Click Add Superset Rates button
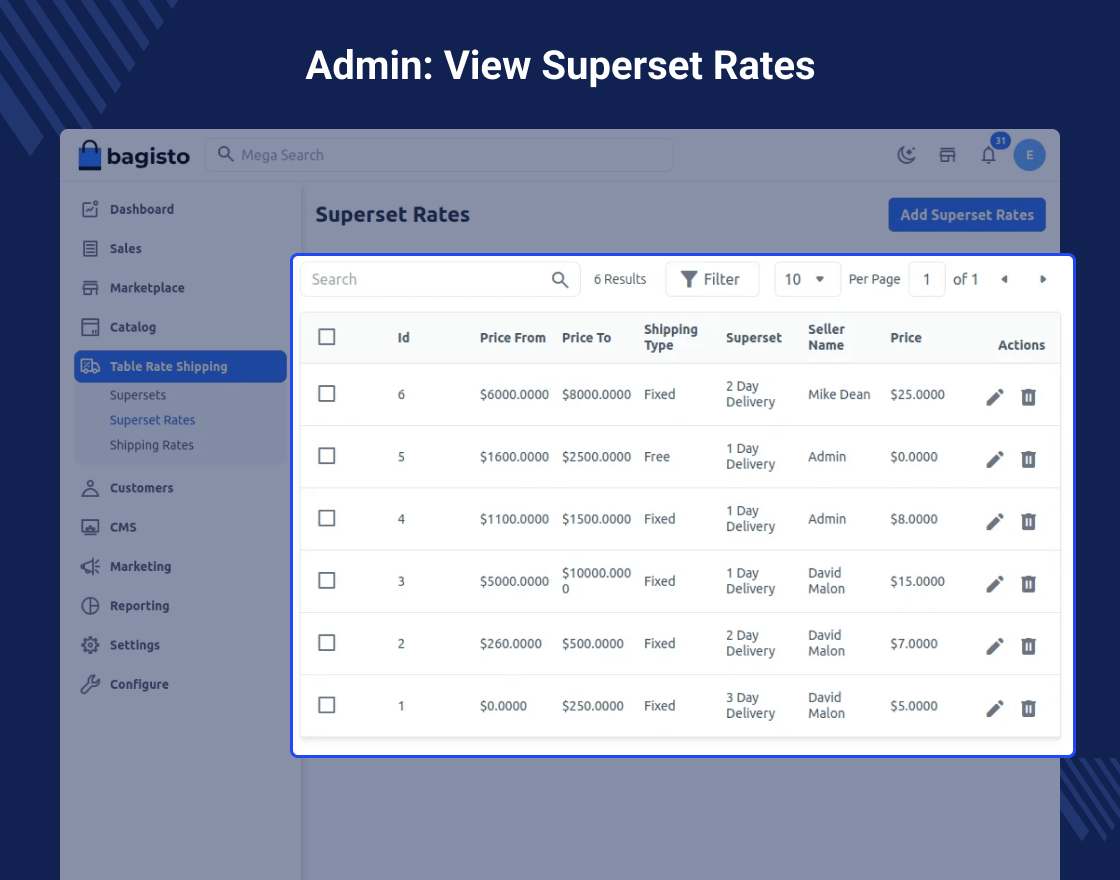Image resolution: width=1120 pixels, height=880 pixels. pyautogui.click(x=966, y=215)
